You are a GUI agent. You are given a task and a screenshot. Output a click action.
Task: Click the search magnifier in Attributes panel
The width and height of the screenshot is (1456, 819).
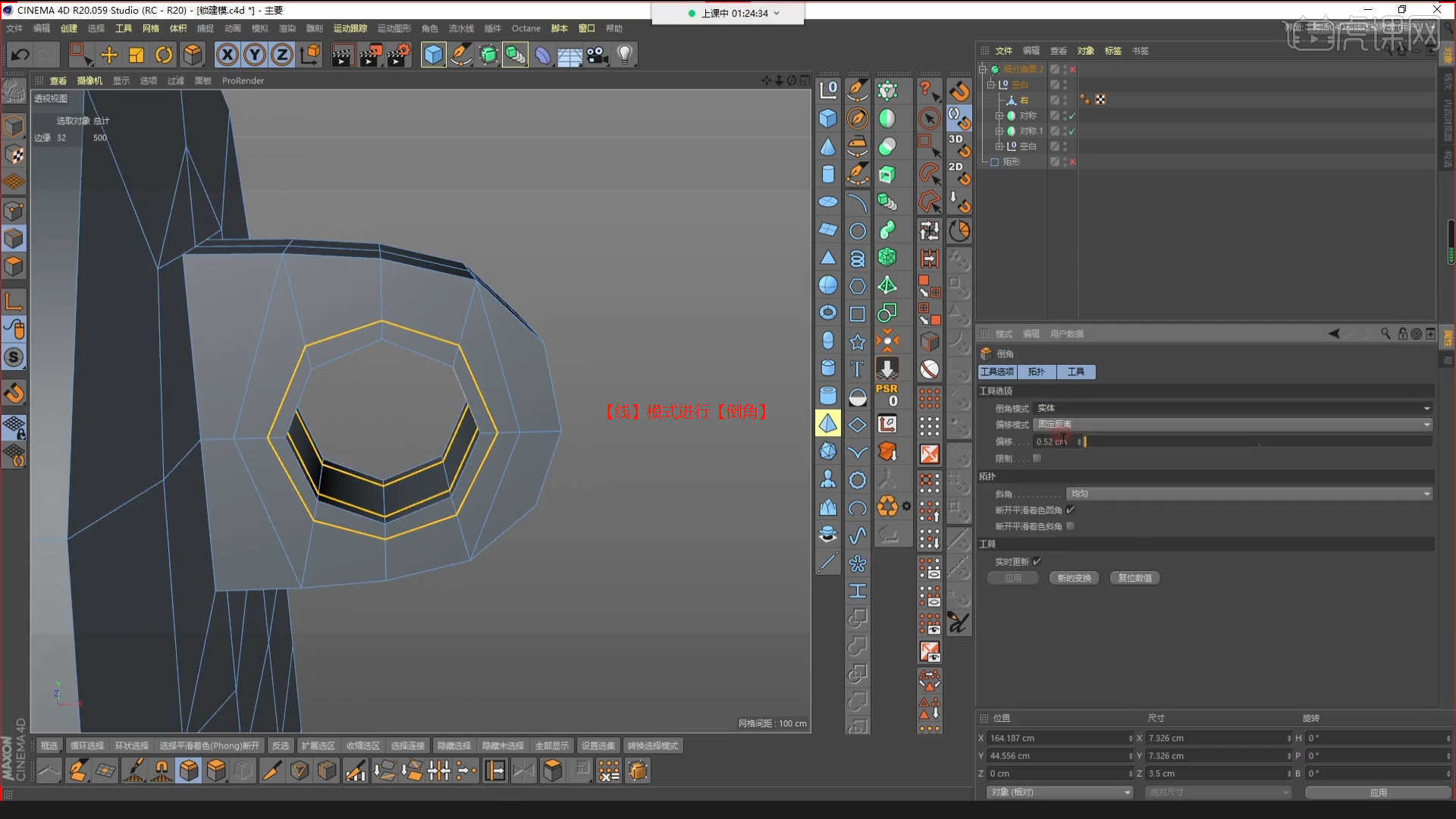pyautogui.click(x=1385, y=334)
